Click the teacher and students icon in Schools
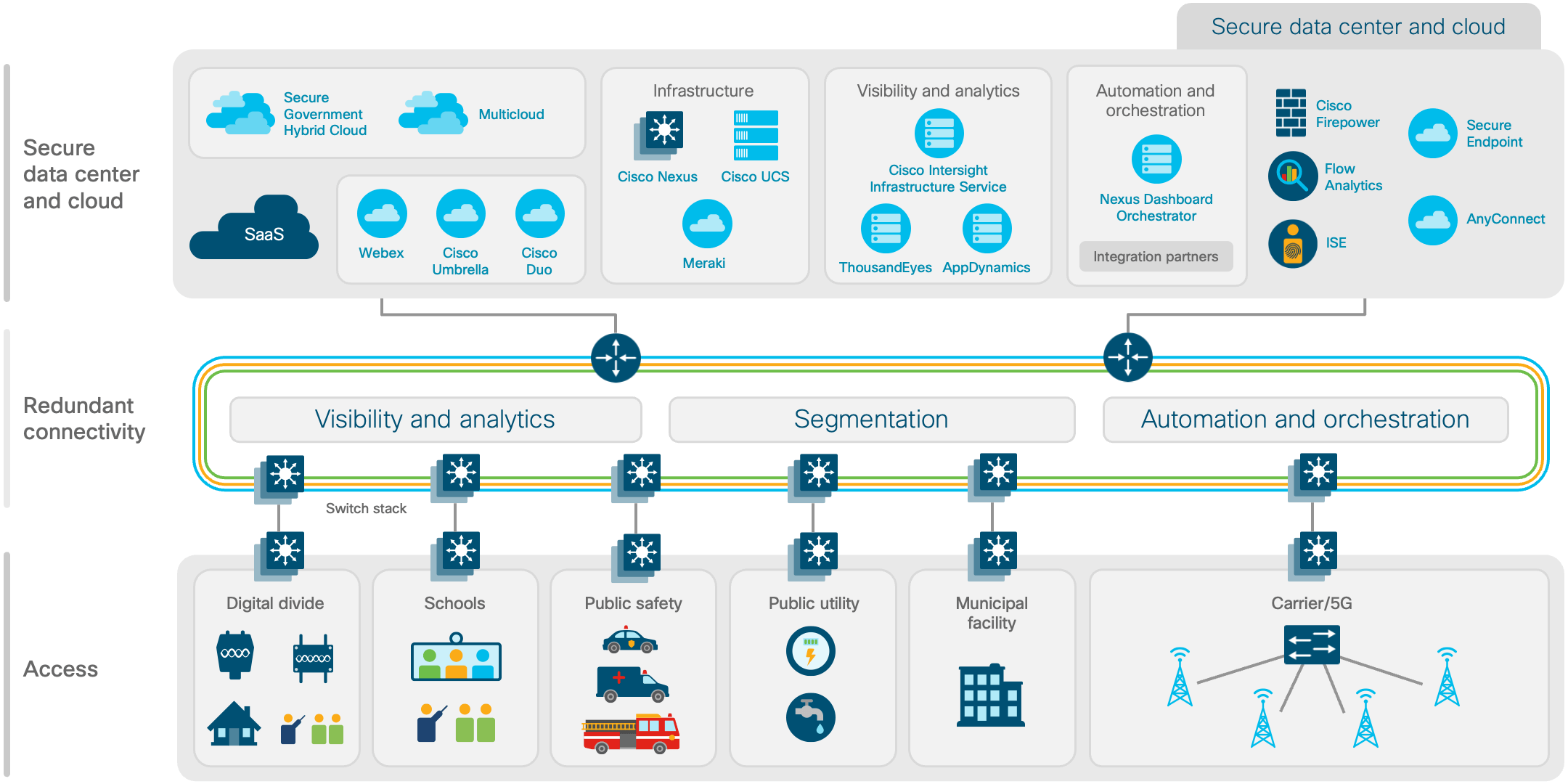The height and width of the screenshot is (784, 1568). [457, 723]
